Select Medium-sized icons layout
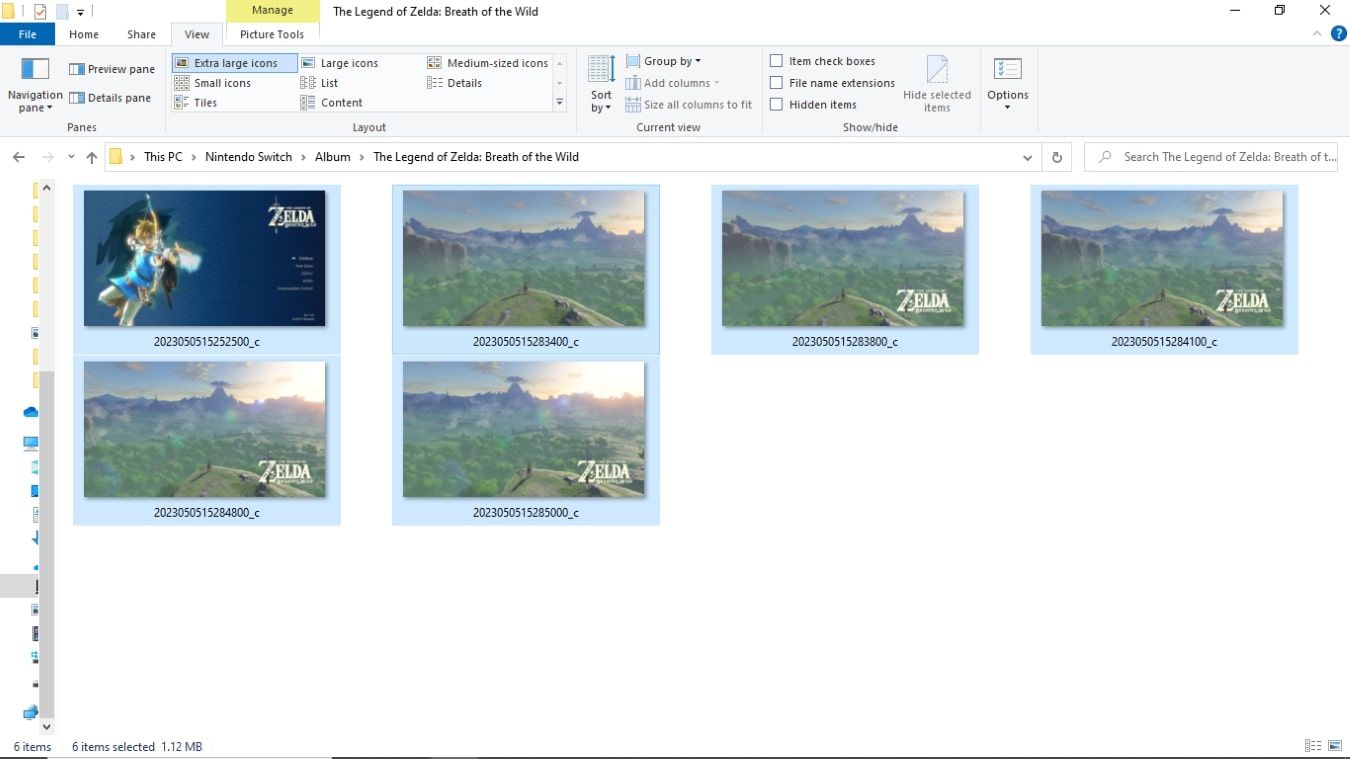 coord(488,63)
